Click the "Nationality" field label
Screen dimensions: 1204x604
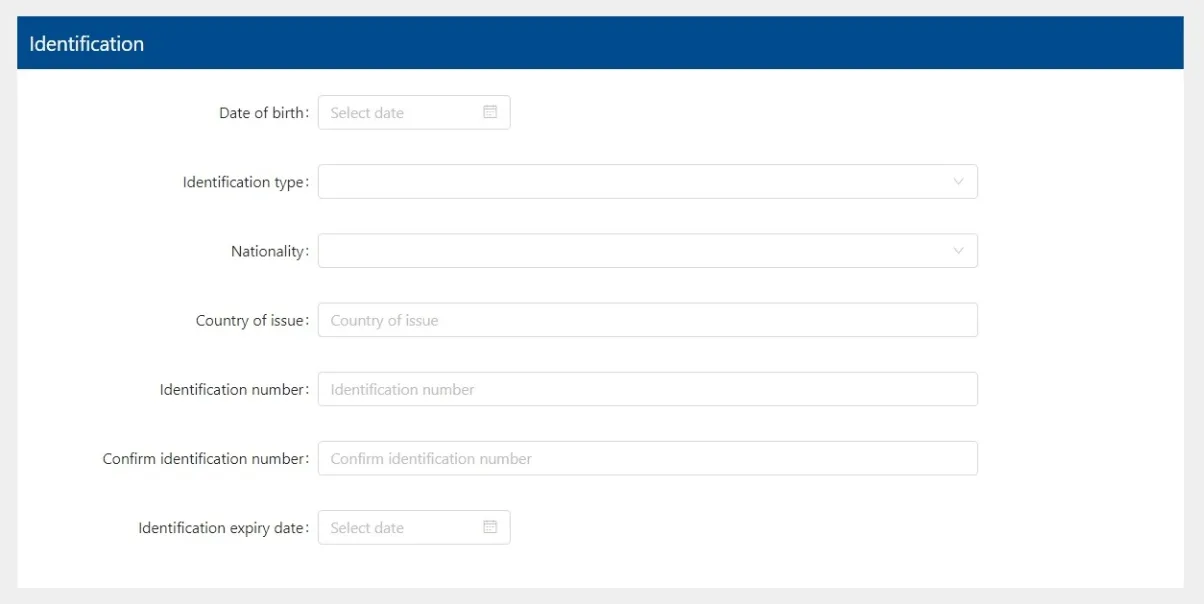click(267, 251)
